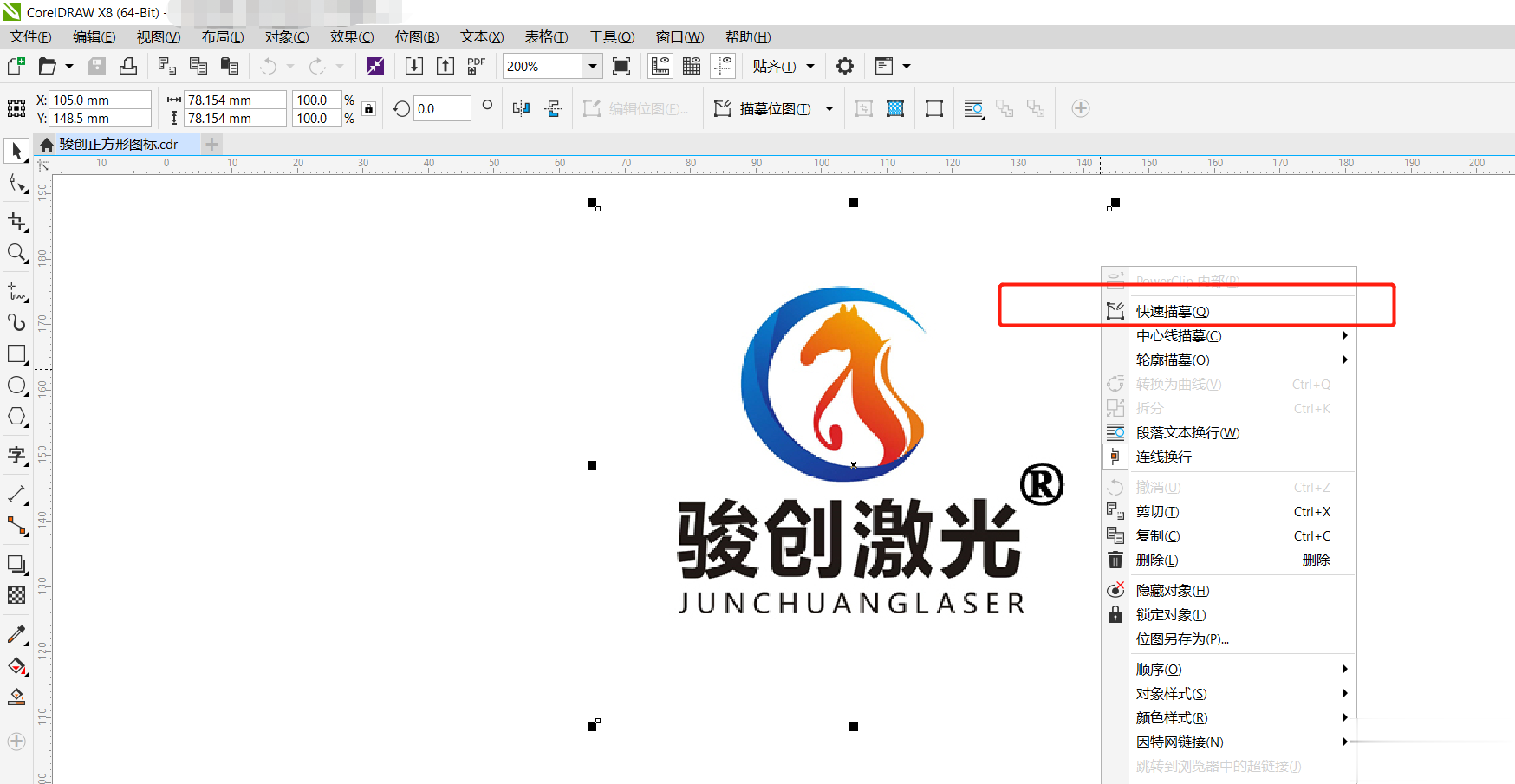Image resolution: width=1515 pixels, height=784 pixels.
Task: Open the zoom level 200% dropdown
Action: point(593,66)
